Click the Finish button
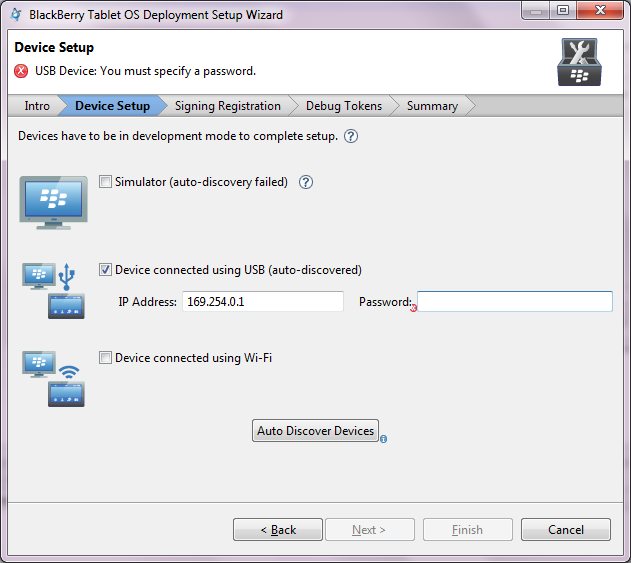The width and height of the screenshot is (631, 563). tap(468, 530)
